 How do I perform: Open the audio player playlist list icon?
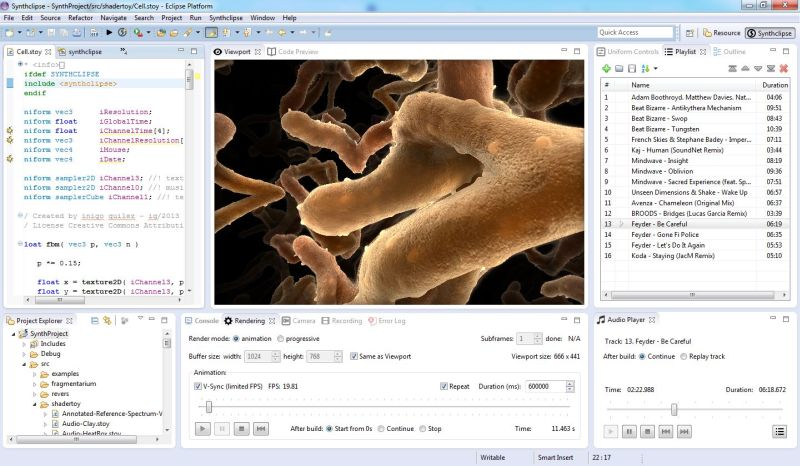779,431
